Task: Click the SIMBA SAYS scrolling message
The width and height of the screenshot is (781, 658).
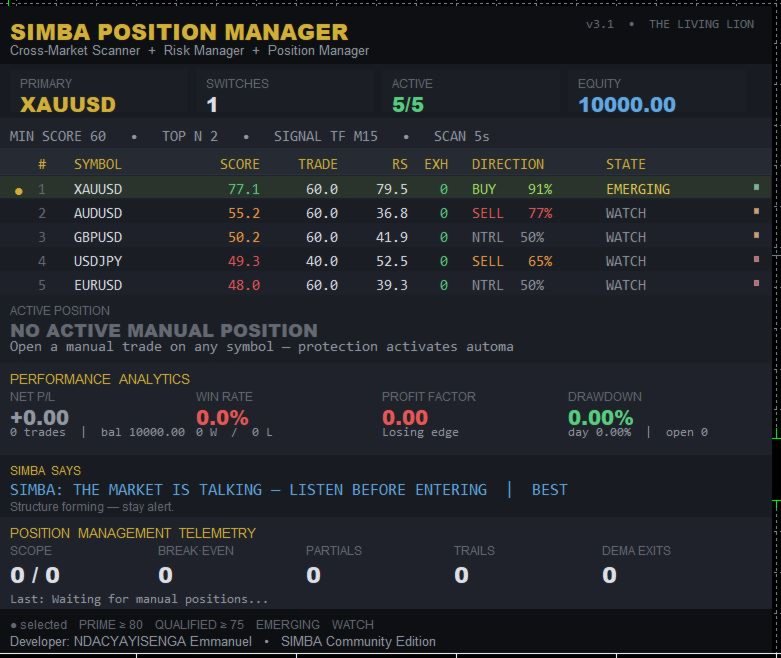Action: (x=288, y=490)
